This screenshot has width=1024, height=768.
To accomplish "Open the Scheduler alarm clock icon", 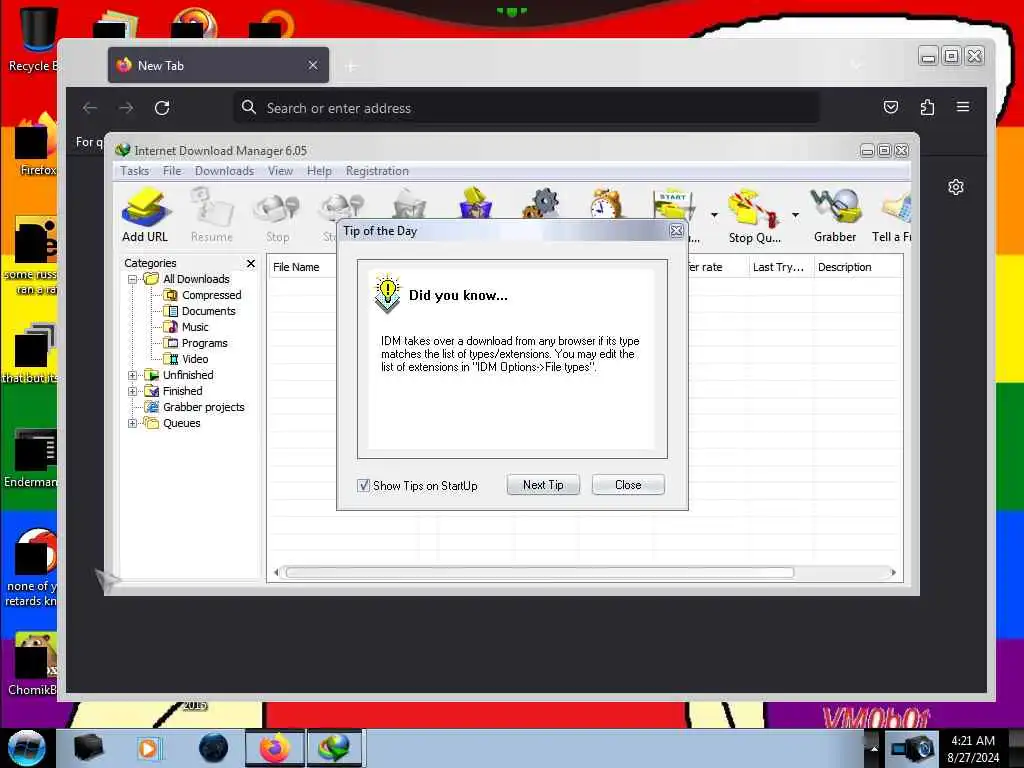I will (x=607, y=203).
